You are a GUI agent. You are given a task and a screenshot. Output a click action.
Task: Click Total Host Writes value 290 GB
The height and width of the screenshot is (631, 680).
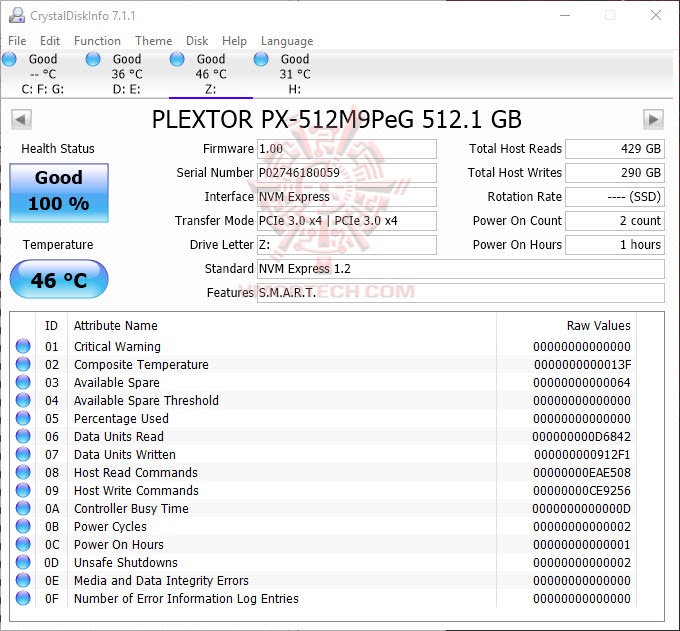coord(615,173)
